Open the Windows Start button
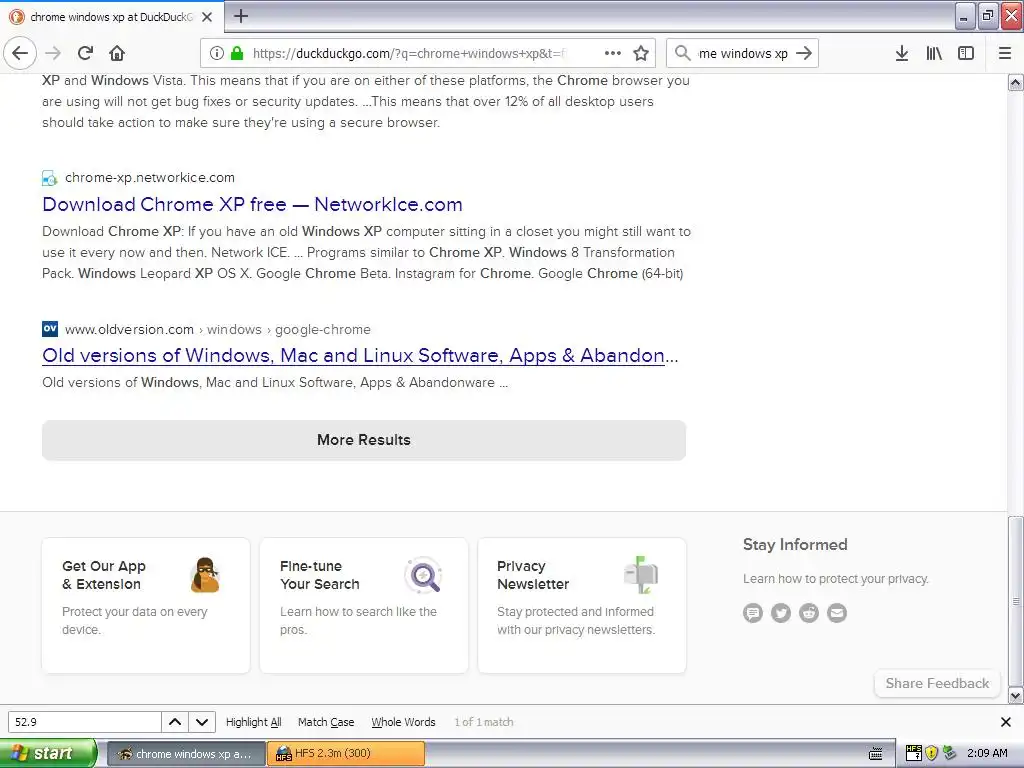The image size is (1024, 768). click(48, 754)
